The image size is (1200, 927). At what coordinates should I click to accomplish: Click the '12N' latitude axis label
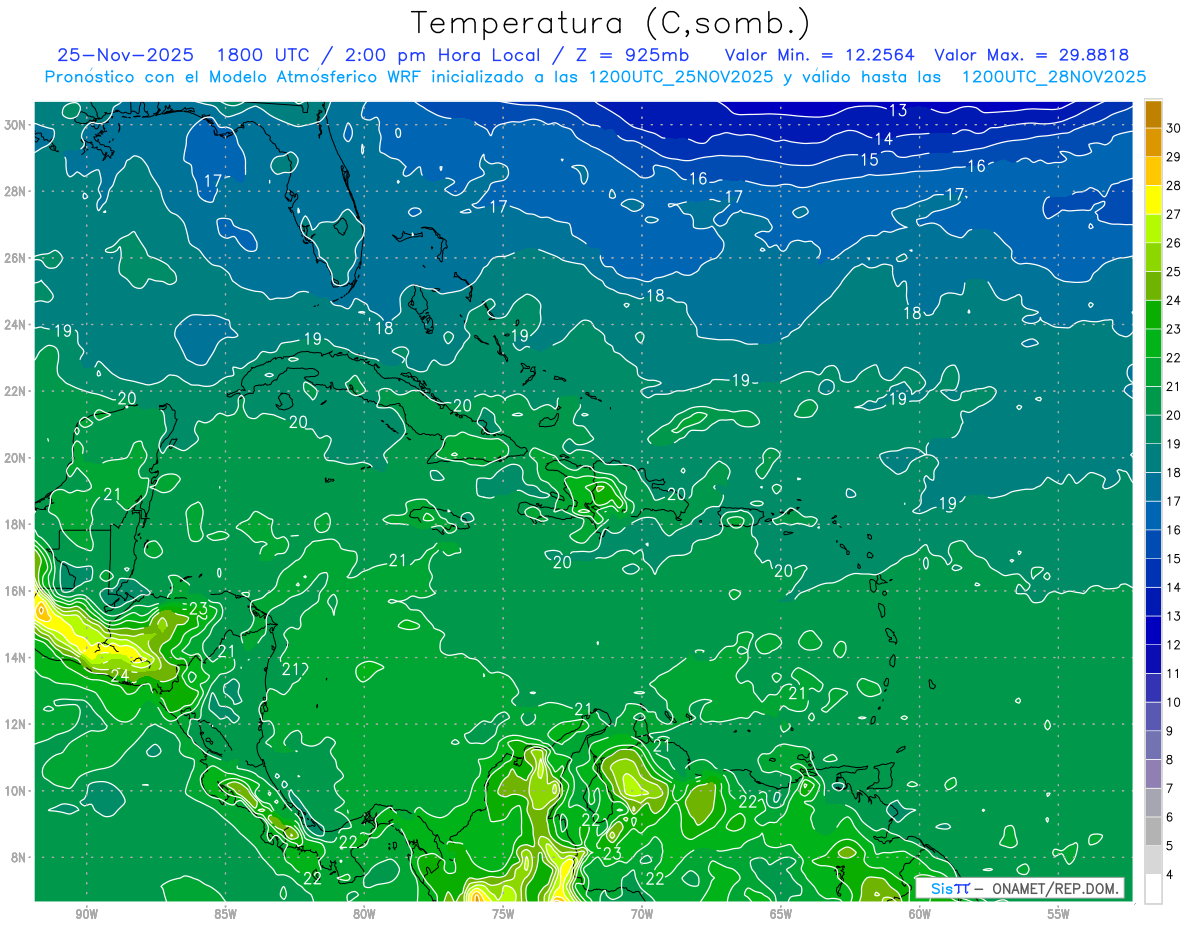(17, 724)
